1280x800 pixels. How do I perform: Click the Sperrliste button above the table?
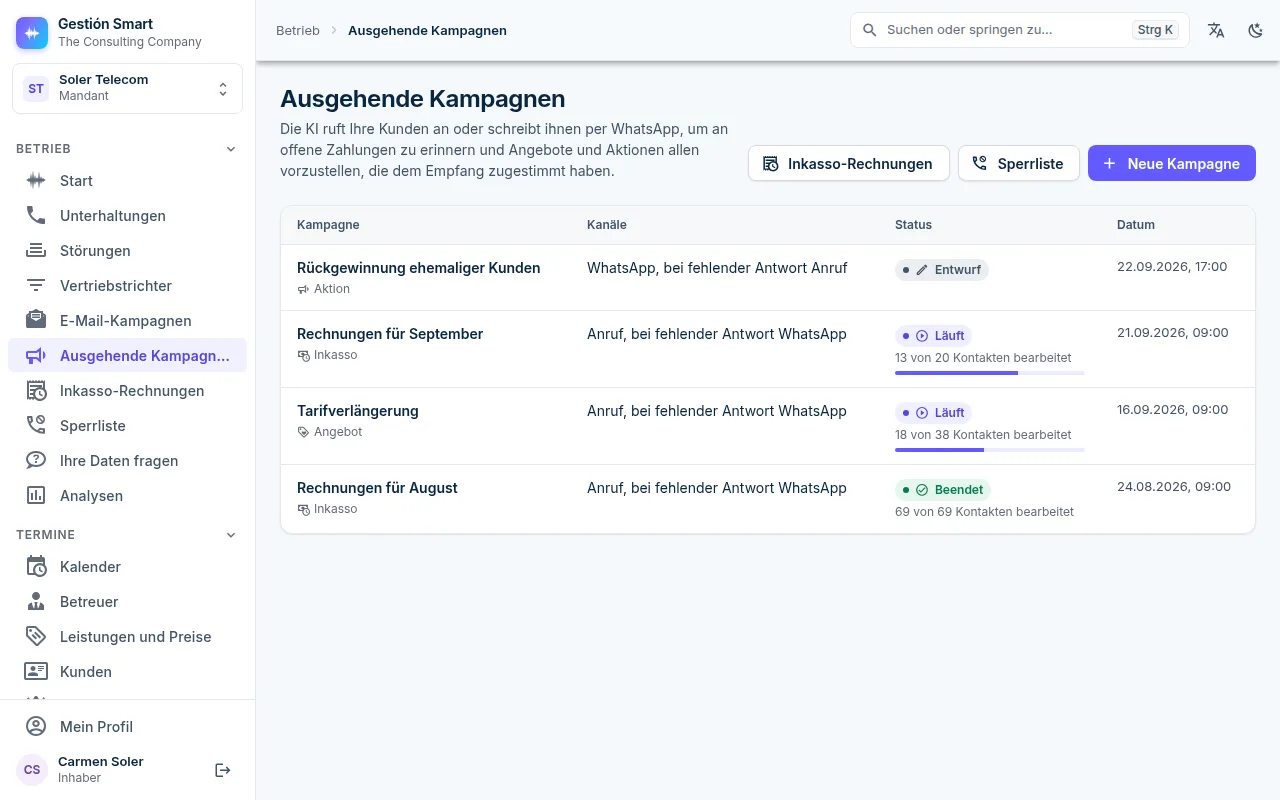(x=1018, y=163)
